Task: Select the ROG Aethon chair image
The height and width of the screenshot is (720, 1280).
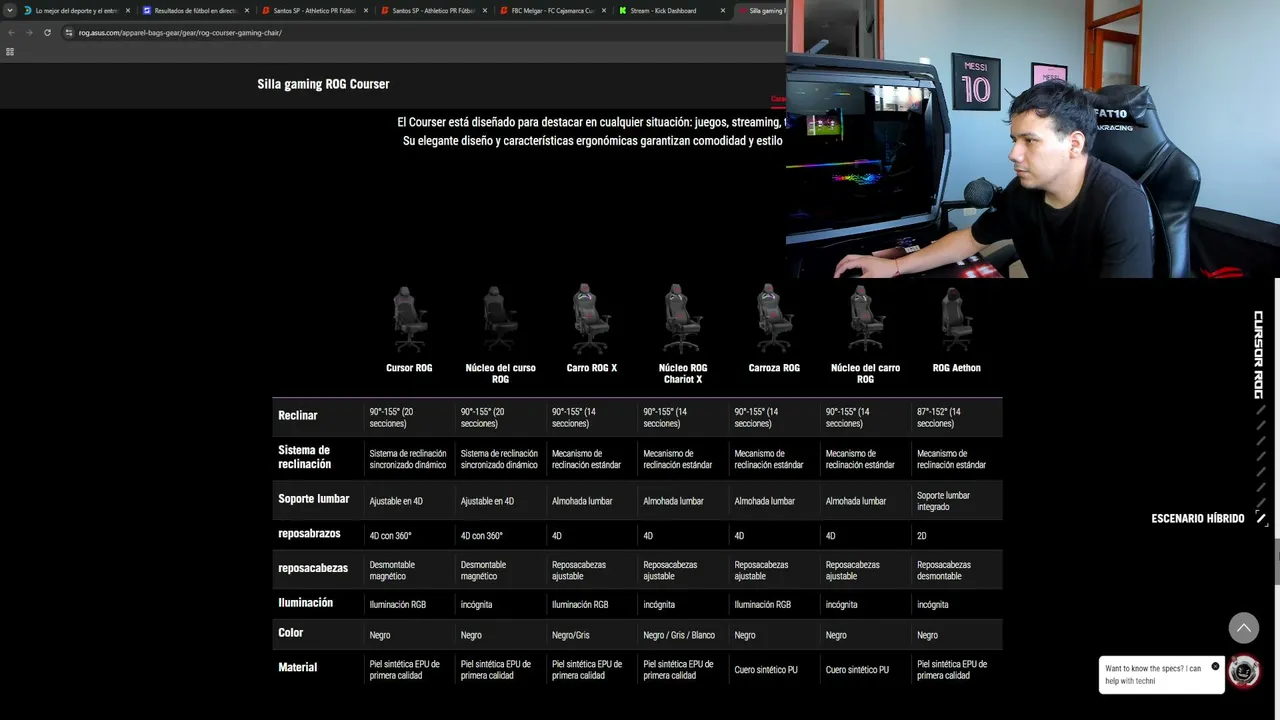Action: point(956,319)
